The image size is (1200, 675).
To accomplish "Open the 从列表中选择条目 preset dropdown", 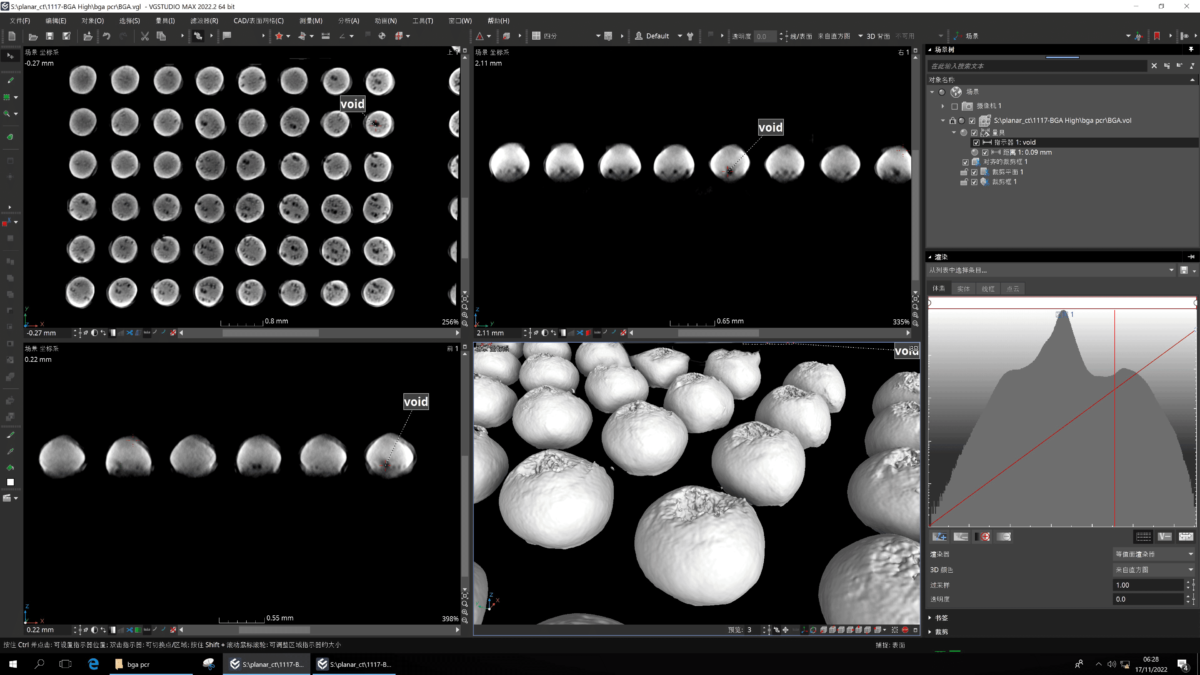I will (x=1050, y=270).
